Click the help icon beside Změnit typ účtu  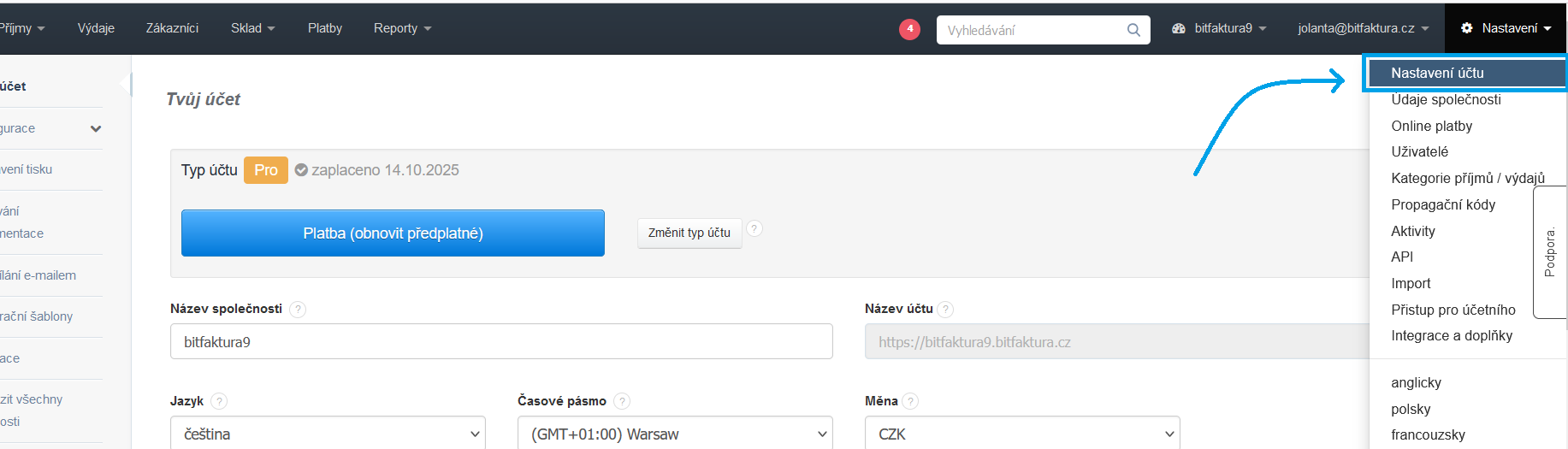754,228
